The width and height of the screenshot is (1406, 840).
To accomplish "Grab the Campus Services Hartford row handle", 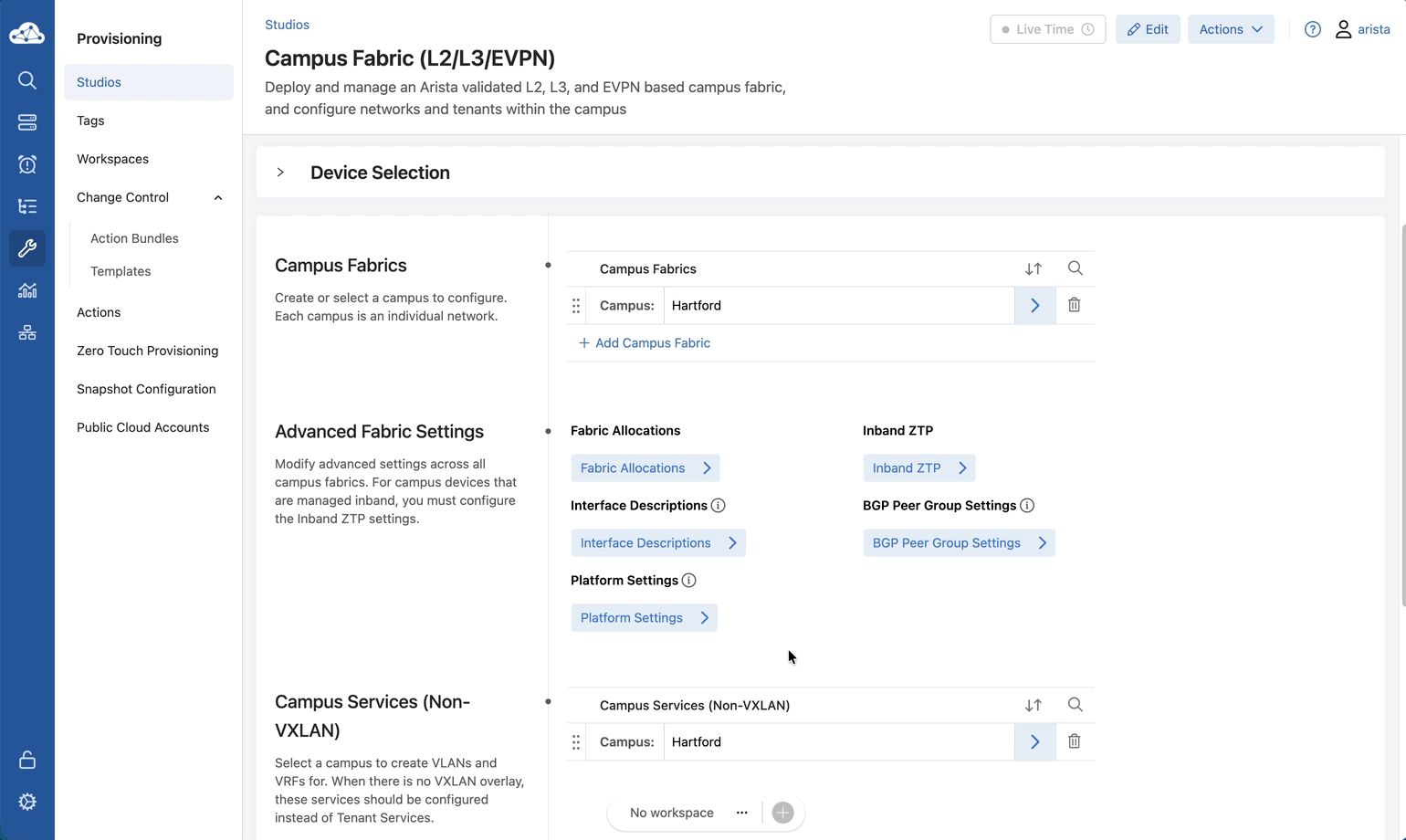I will [576, 742].
